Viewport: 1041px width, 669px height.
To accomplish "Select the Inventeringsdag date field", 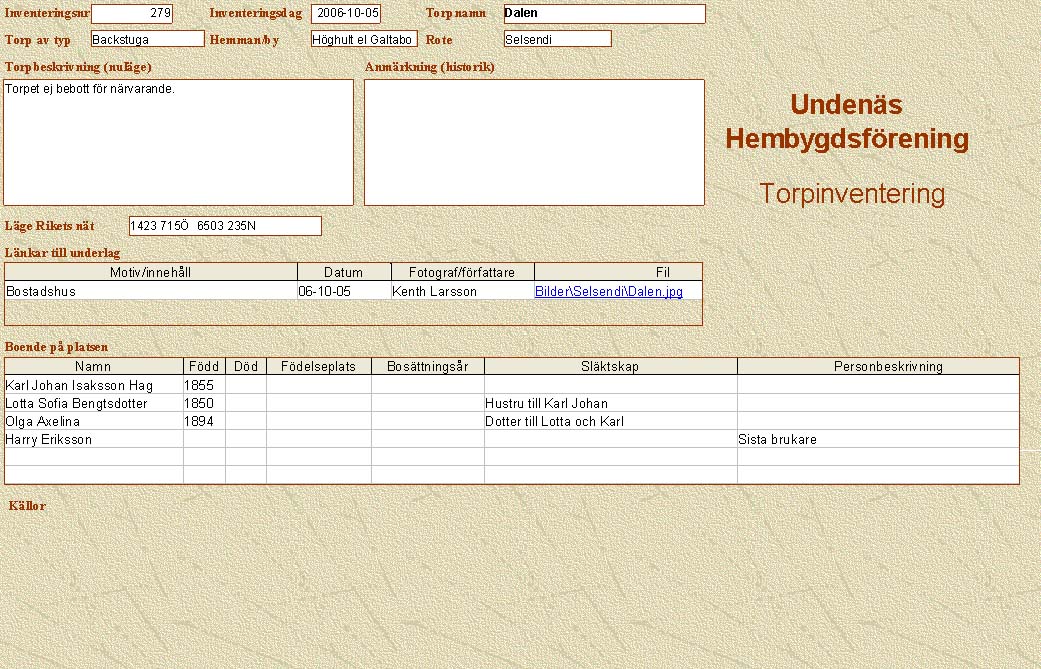I will [345, 14].
